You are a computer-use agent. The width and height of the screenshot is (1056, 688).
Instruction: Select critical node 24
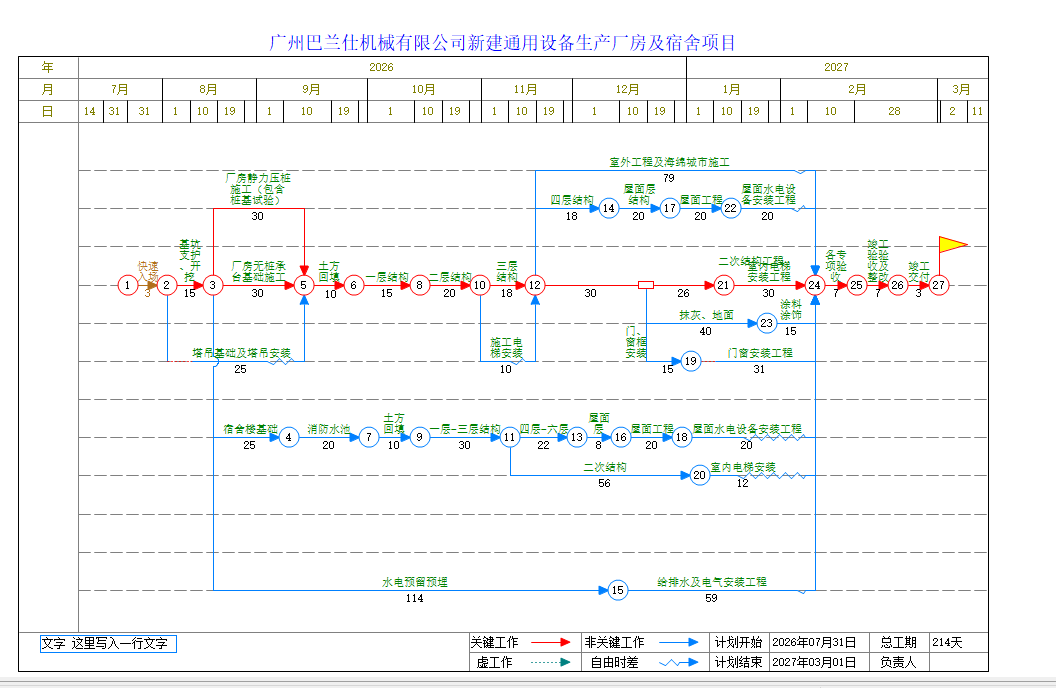[x=815, y=285]
